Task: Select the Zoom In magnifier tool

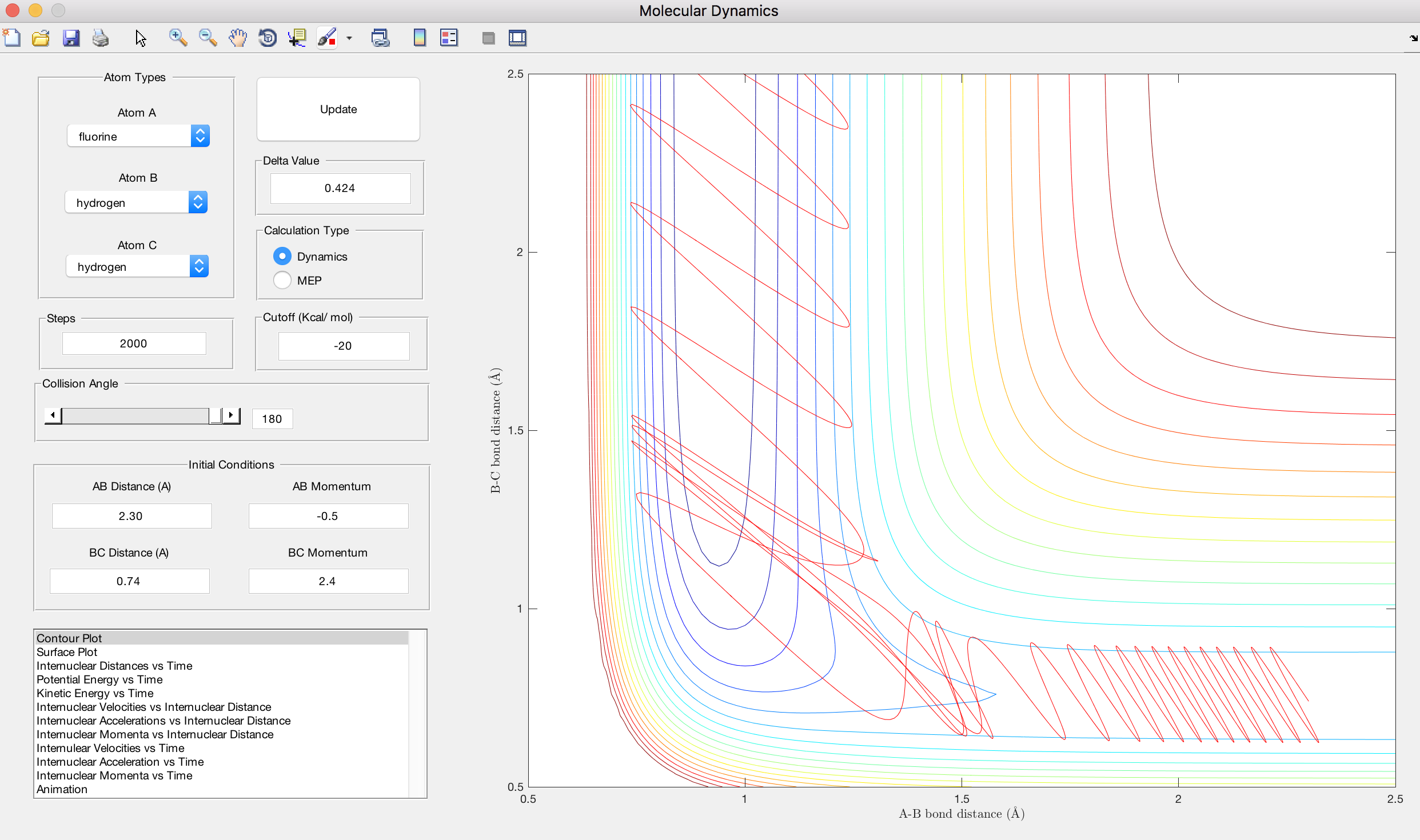Action: pos(178,38)
